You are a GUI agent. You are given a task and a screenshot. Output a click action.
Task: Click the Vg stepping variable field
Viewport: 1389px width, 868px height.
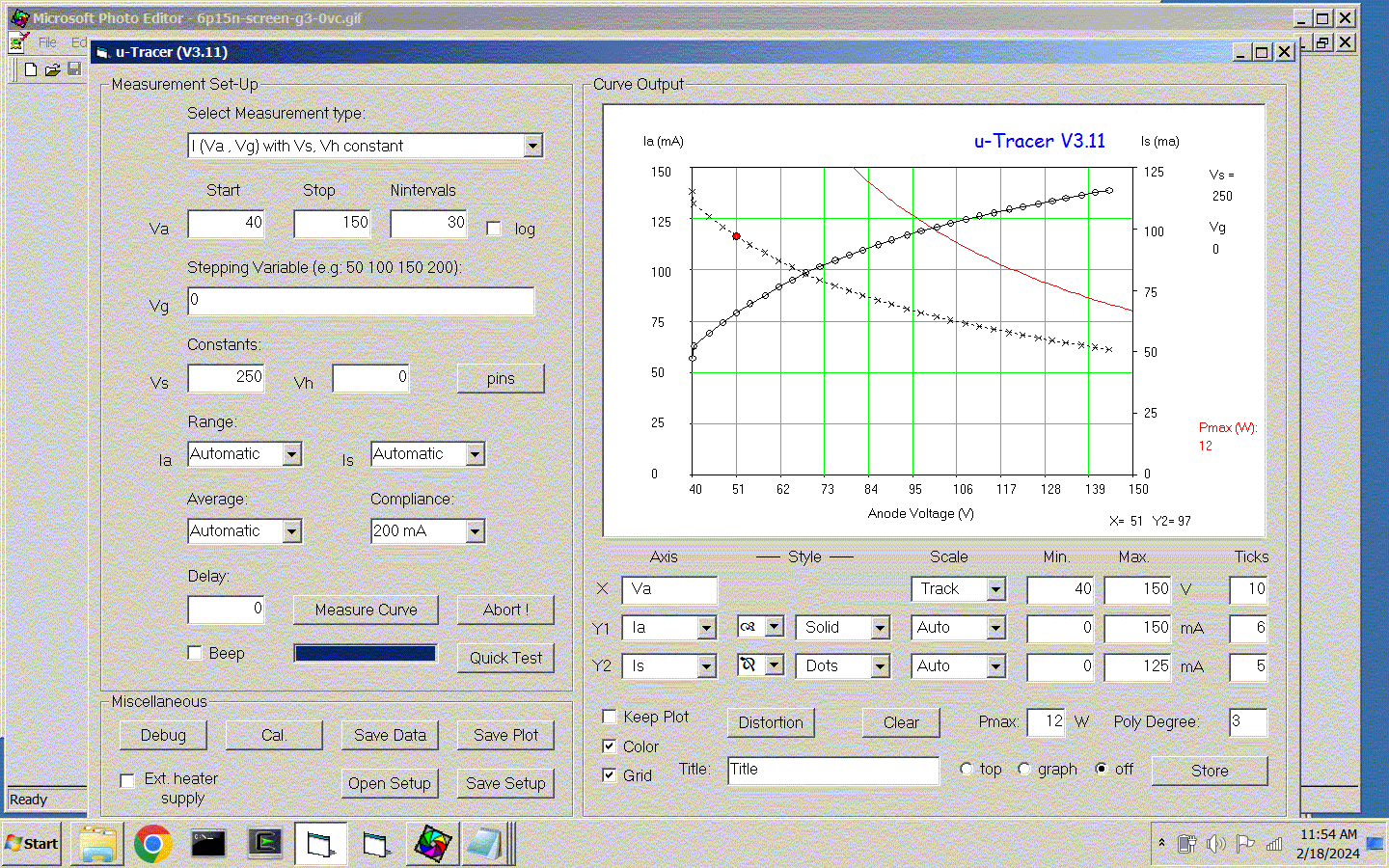click(x=361, y=301)
